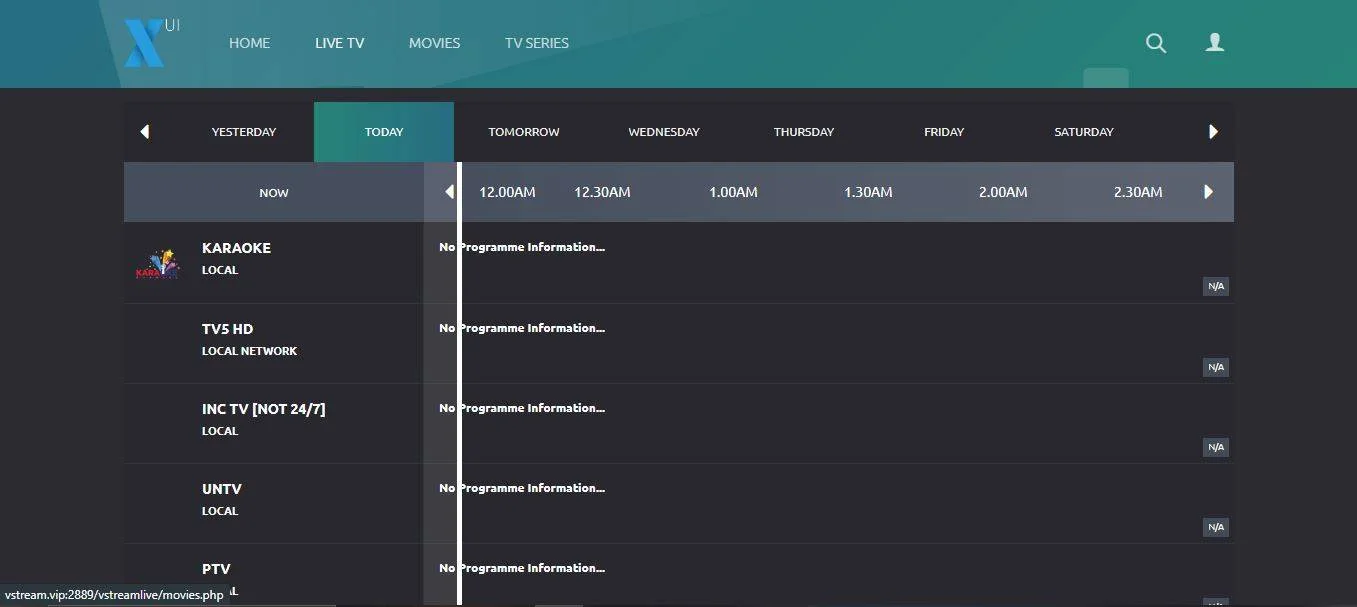The height and width of the screenshot is (607, 1357).
Task: Click the Karaoke channel logo
Action: (x=157, y=265)
